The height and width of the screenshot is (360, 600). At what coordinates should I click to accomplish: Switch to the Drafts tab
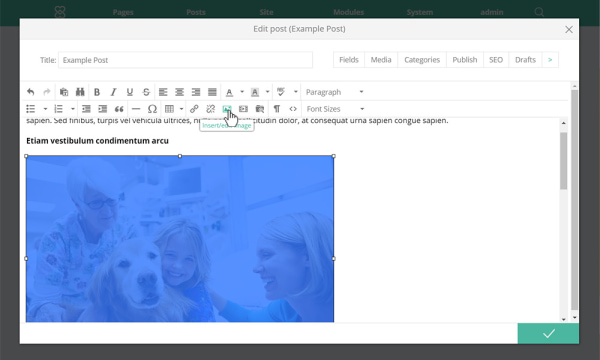525,60
